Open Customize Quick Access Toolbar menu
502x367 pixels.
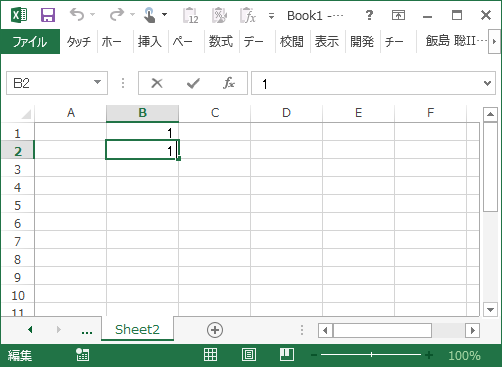(x=271, y=16)
